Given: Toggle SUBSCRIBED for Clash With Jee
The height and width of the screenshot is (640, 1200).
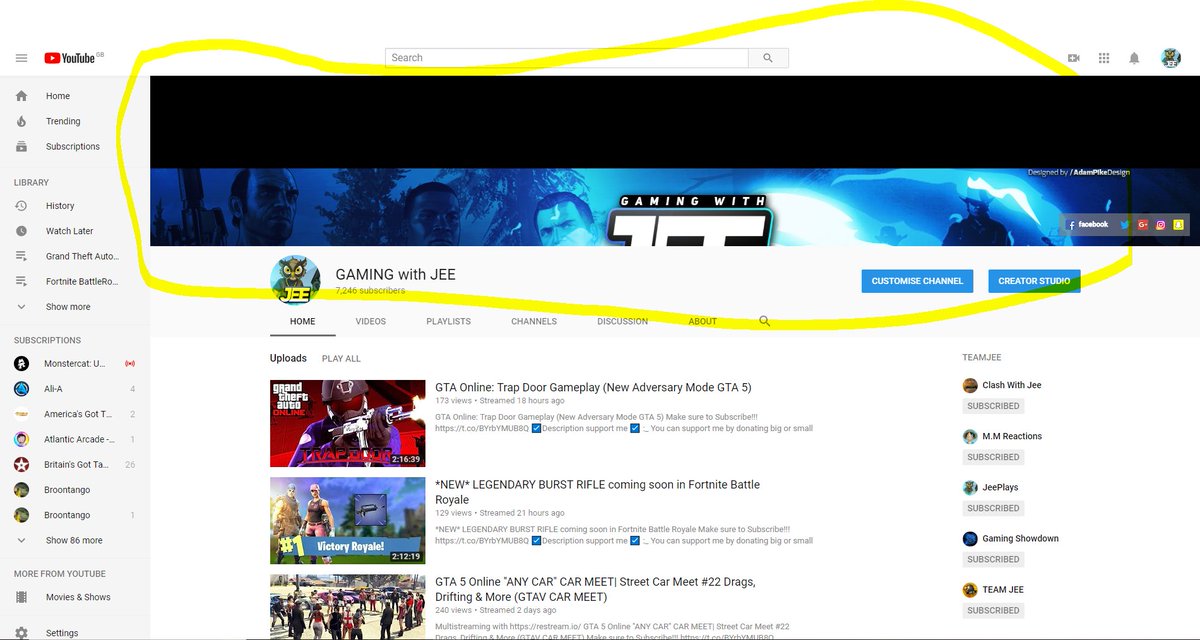Looking at the screenshot, I should pyautogui.click(x=993, y=406).
